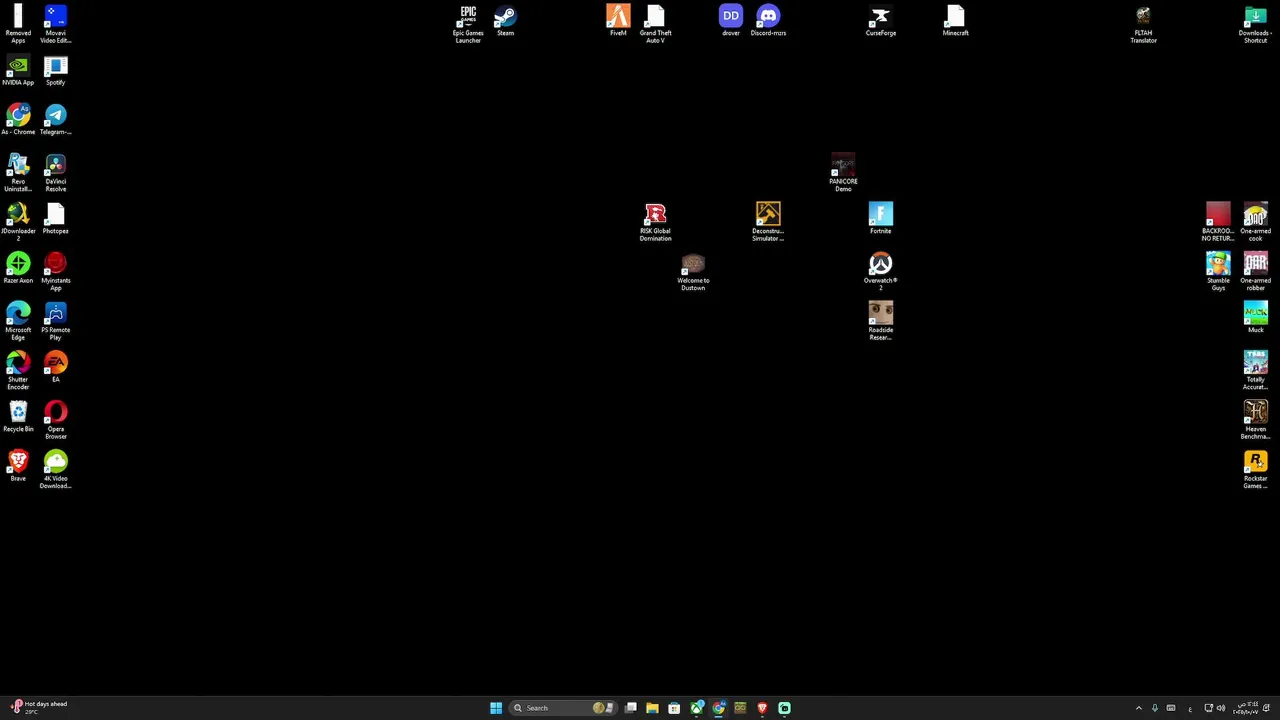
Task: Select the BACKROOMS NO RETURN shortcut
Action: 1218,222
